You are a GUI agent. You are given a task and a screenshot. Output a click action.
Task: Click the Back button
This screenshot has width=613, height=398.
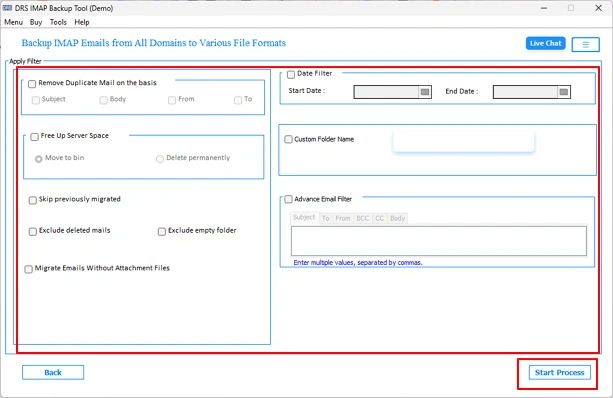(53, 372)
